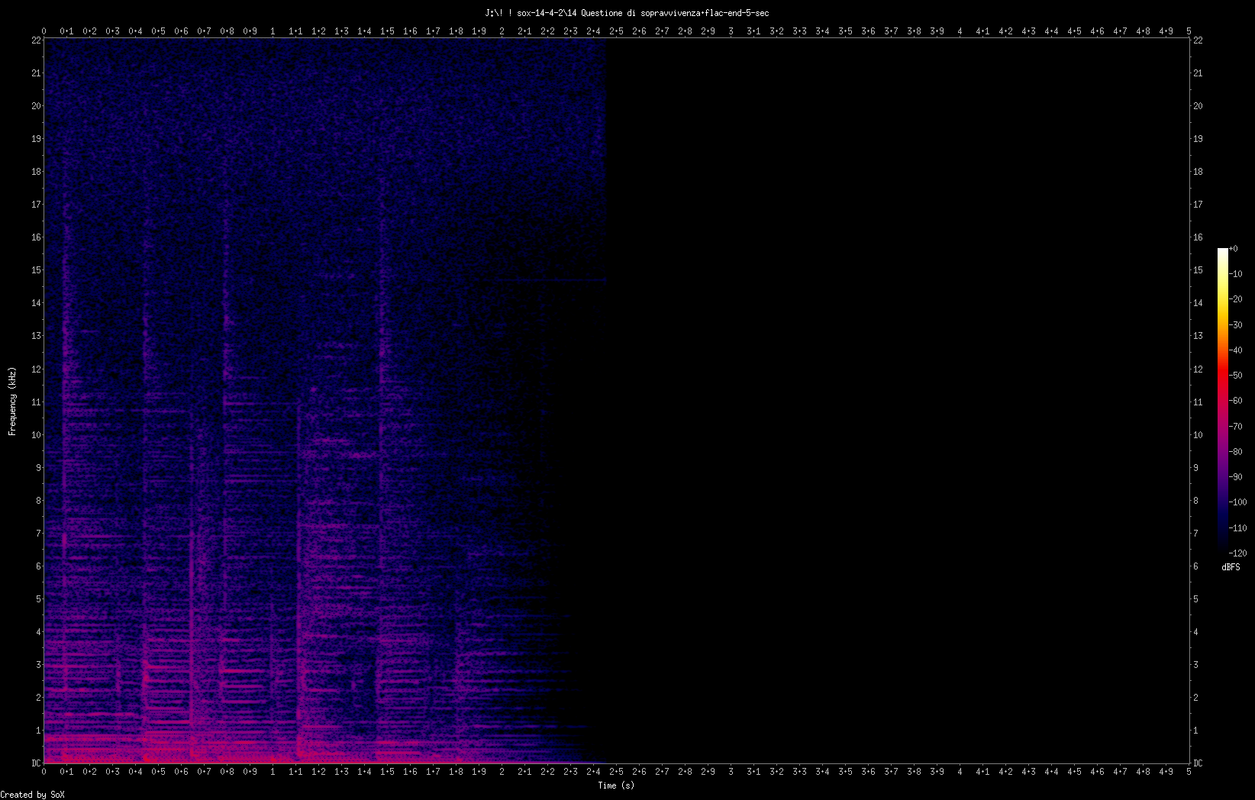This screenshot has width=1255, height=800.
Task: Select the "-20" value on color scale
Action: [1236, 299]
